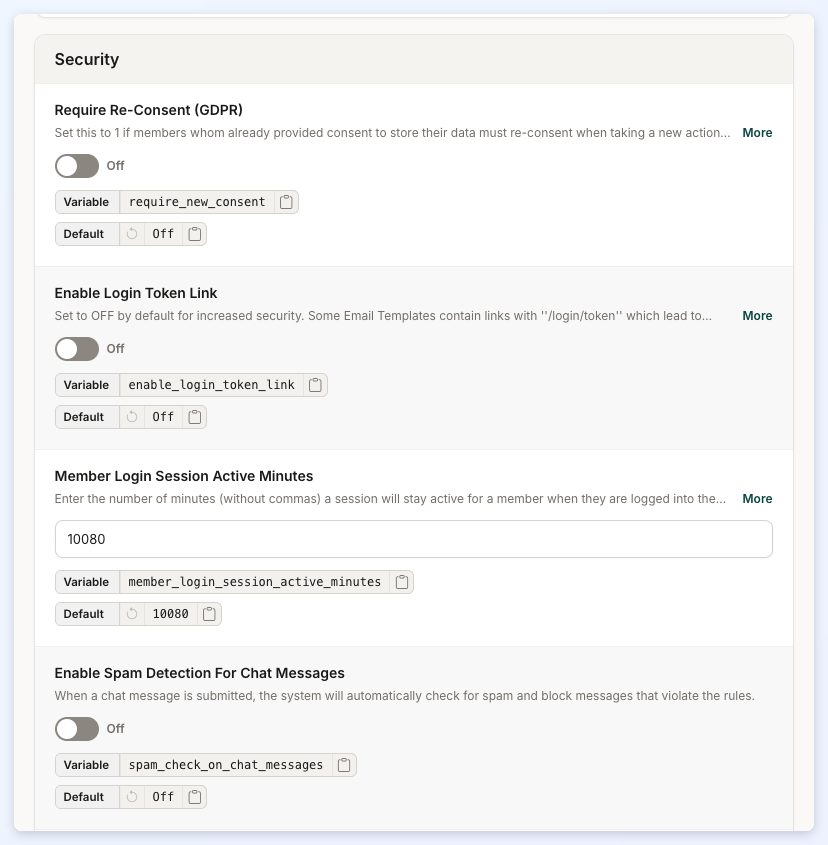Expand More for Login Token Link description

757,316
